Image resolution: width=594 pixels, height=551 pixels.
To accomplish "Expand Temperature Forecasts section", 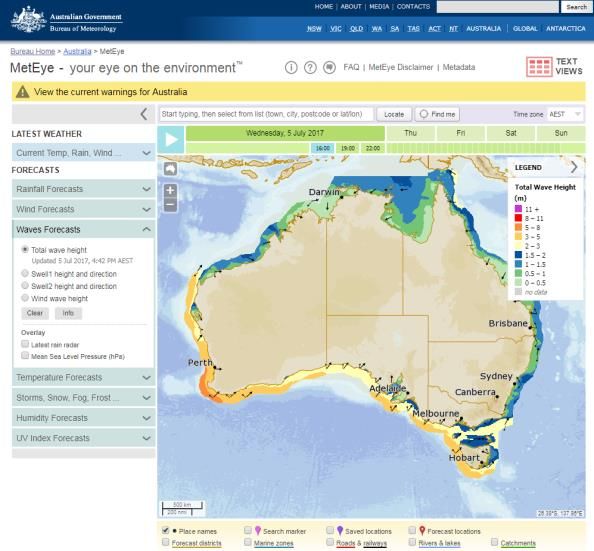I will [x=83, y=377].
